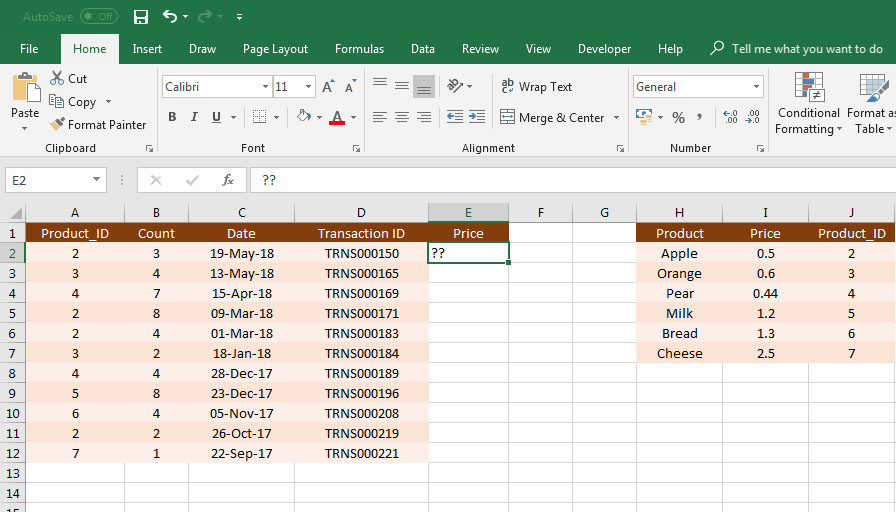Click the Increase Indent icon

(x=477, y=117)
